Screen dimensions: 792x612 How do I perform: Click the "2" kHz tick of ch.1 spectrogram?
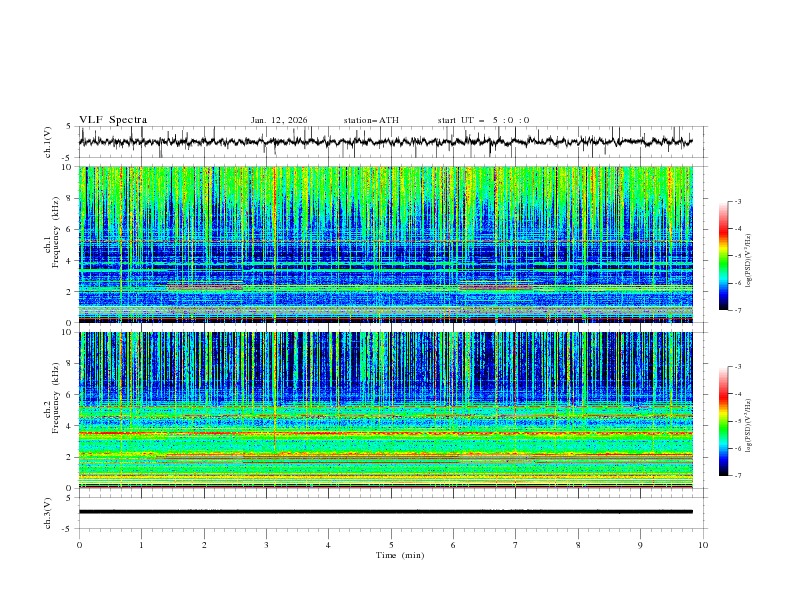point(70,292)
